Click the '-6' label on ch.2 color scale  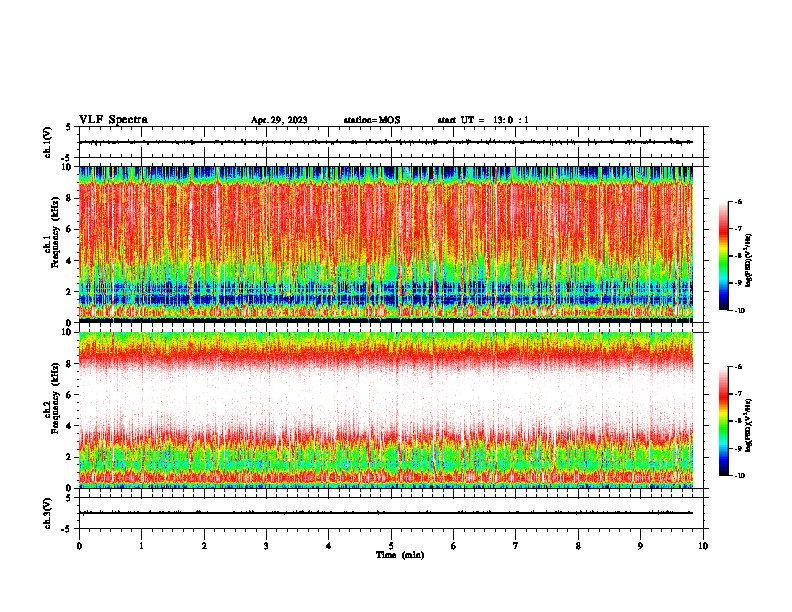[x=738, y=367]
